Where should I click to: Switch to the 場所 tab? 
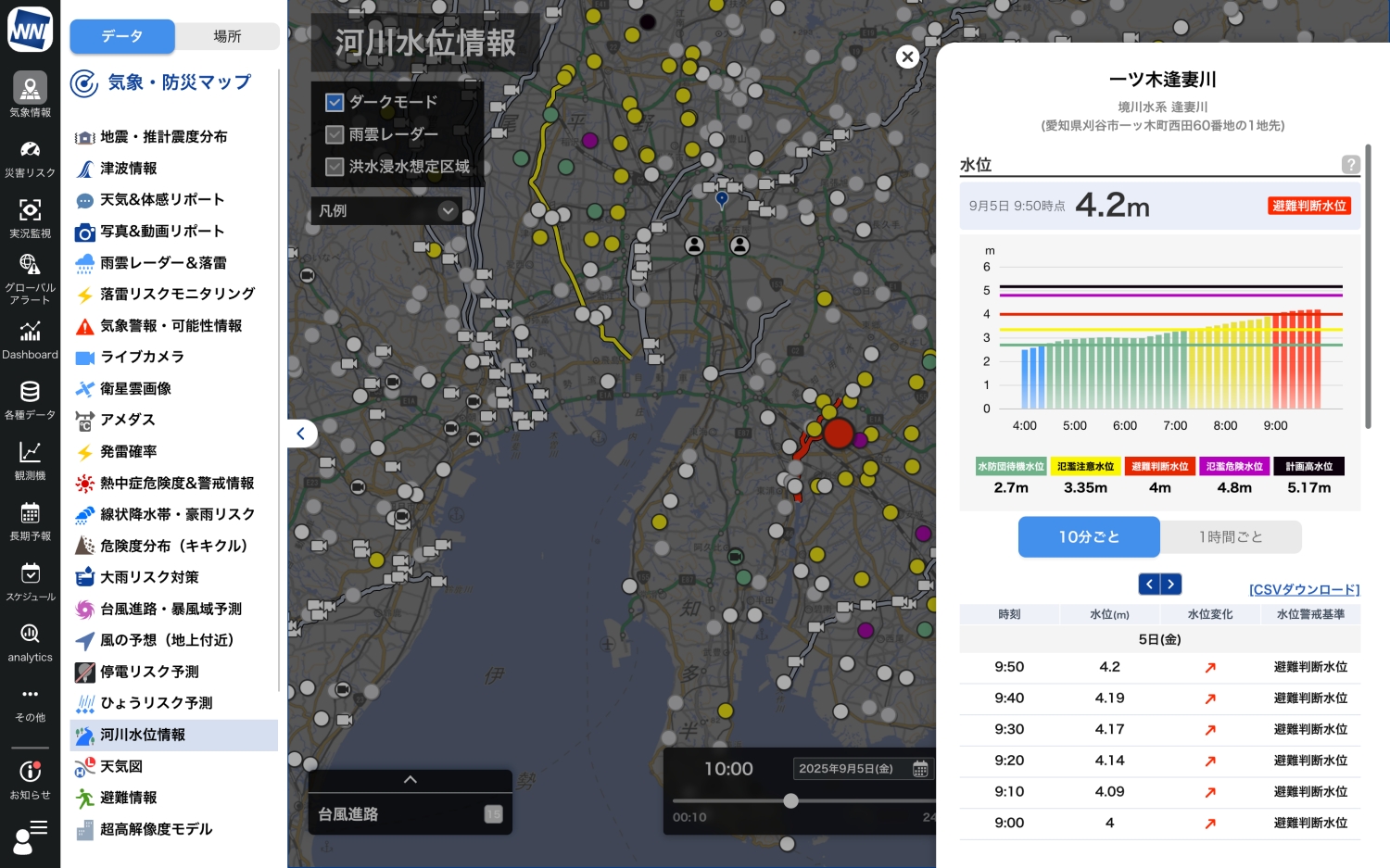(227, 36)
